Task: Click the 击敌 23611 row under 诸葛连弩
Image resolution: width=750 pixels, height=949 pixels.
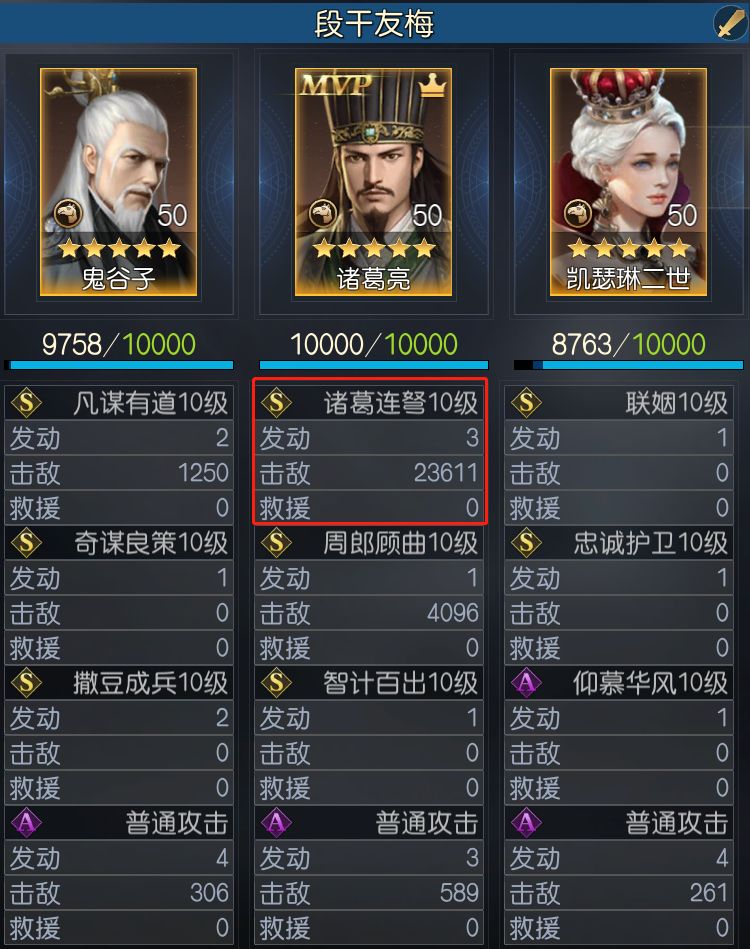Action: tap(369, 473)
